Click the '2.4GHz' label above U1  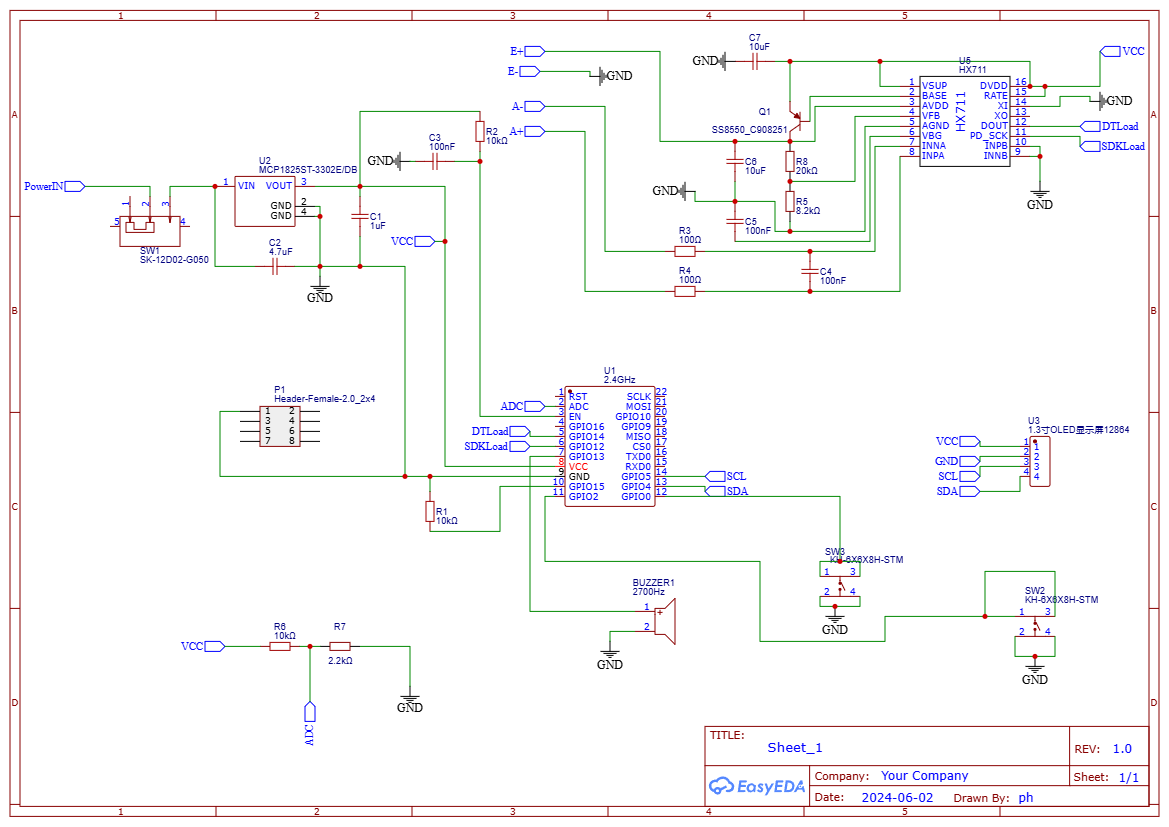pyautogui.click(x=620, y=380)
